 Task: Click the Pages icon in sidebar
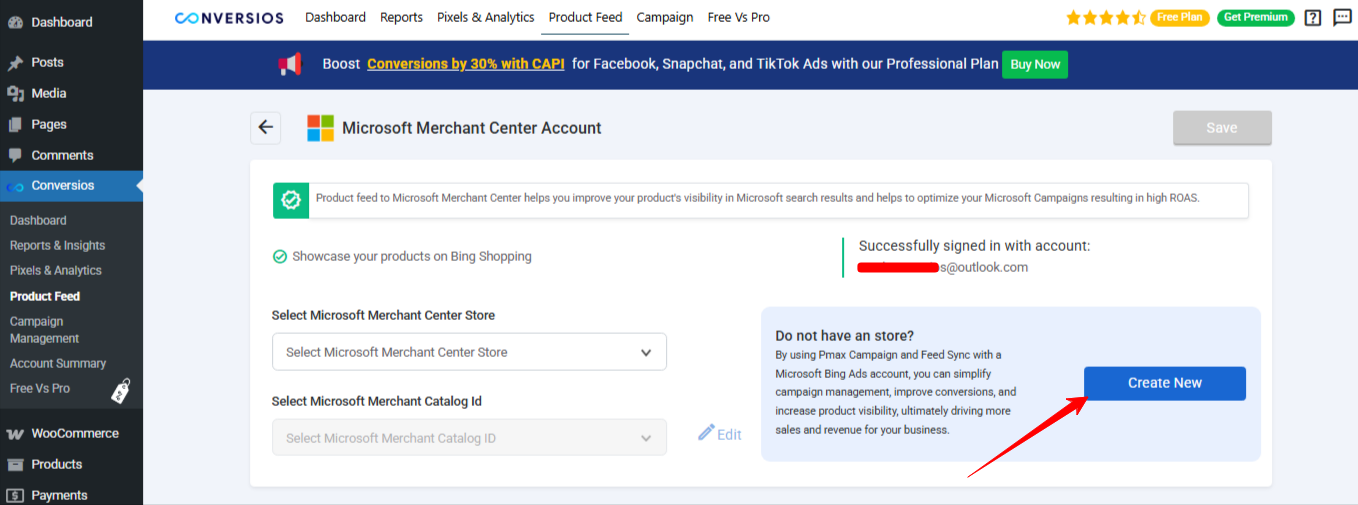tap(15, 125)
